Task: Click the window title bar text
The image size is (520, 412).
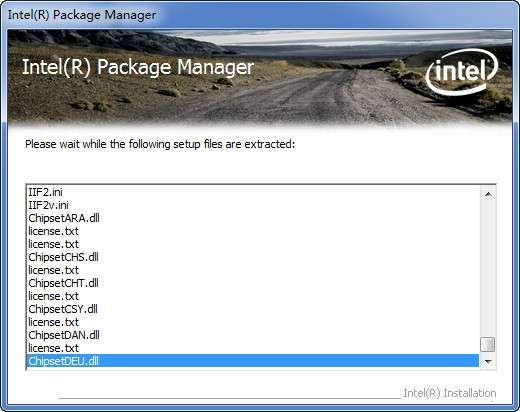Action: (x=82, y=15)
